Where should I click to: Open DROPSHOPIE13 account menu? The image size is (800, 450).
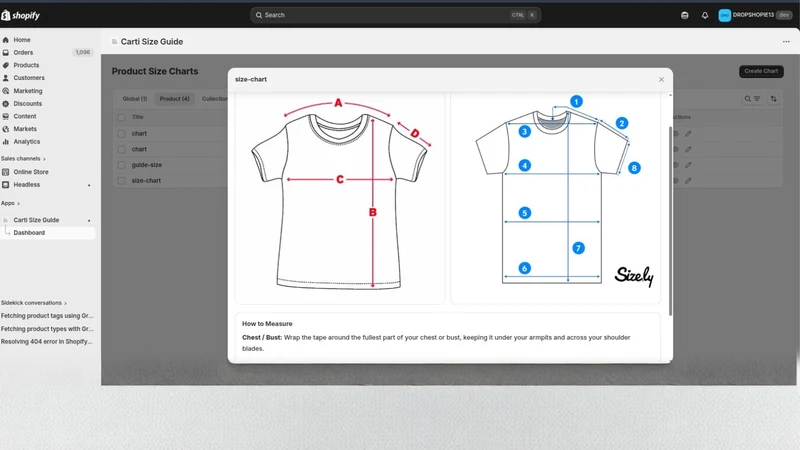755,15
